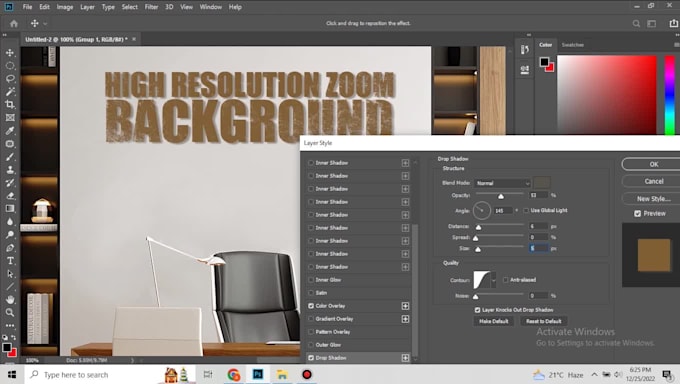680x384 pixels.
Task: Select the Line tool
Action: click(x=10, y=286)
